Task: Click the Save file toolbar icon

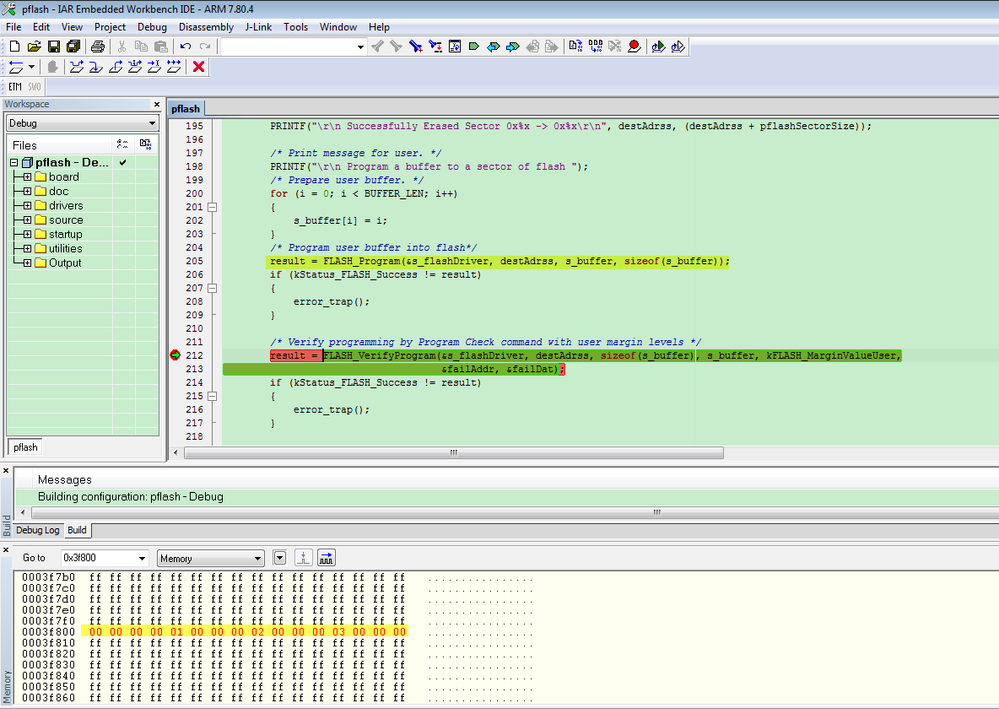Action: pyautogui.click(x=53, y=46)
